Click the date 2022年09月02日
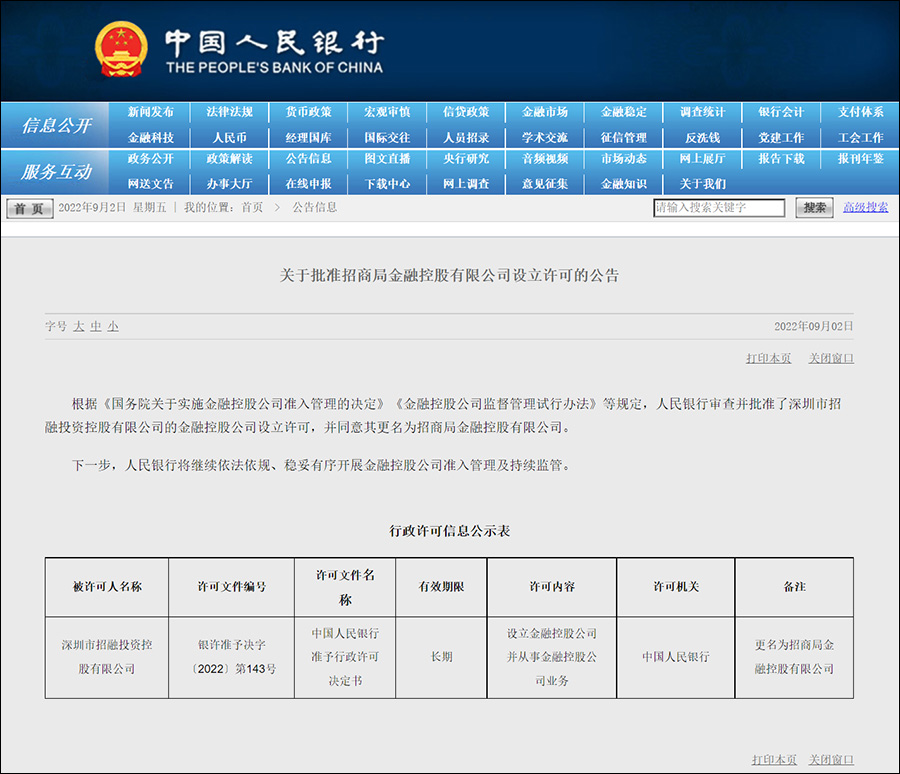The width and height of the screenshot is (900, 774). click(814, 327)
